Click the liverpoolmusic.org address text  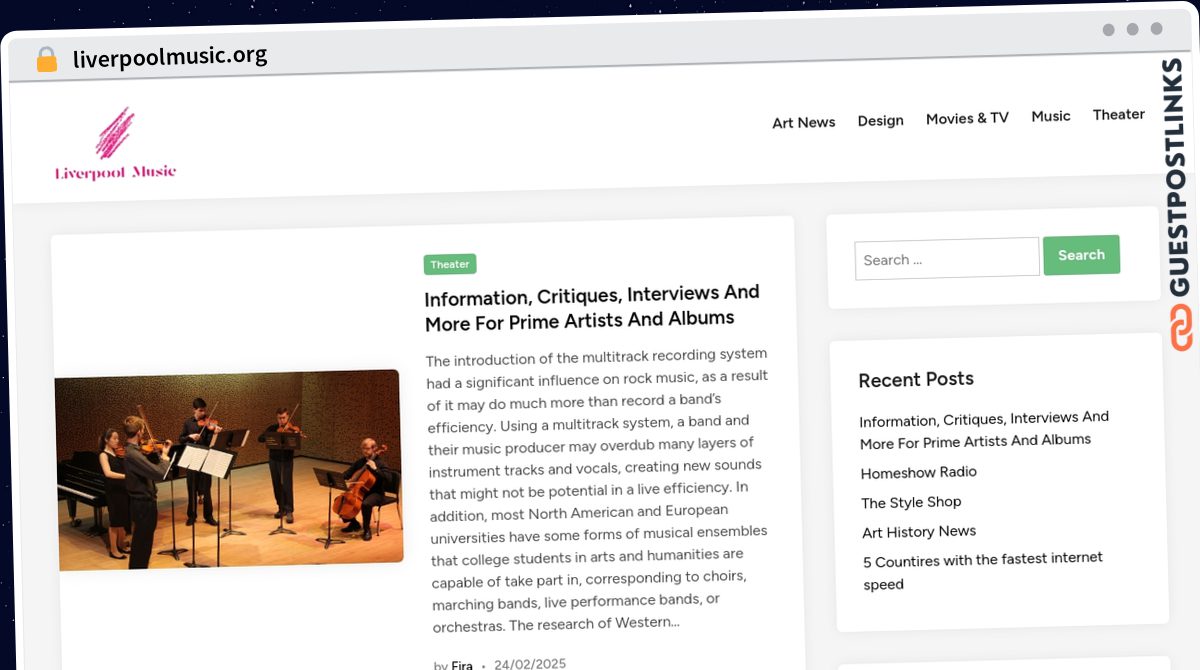(170, 56)
